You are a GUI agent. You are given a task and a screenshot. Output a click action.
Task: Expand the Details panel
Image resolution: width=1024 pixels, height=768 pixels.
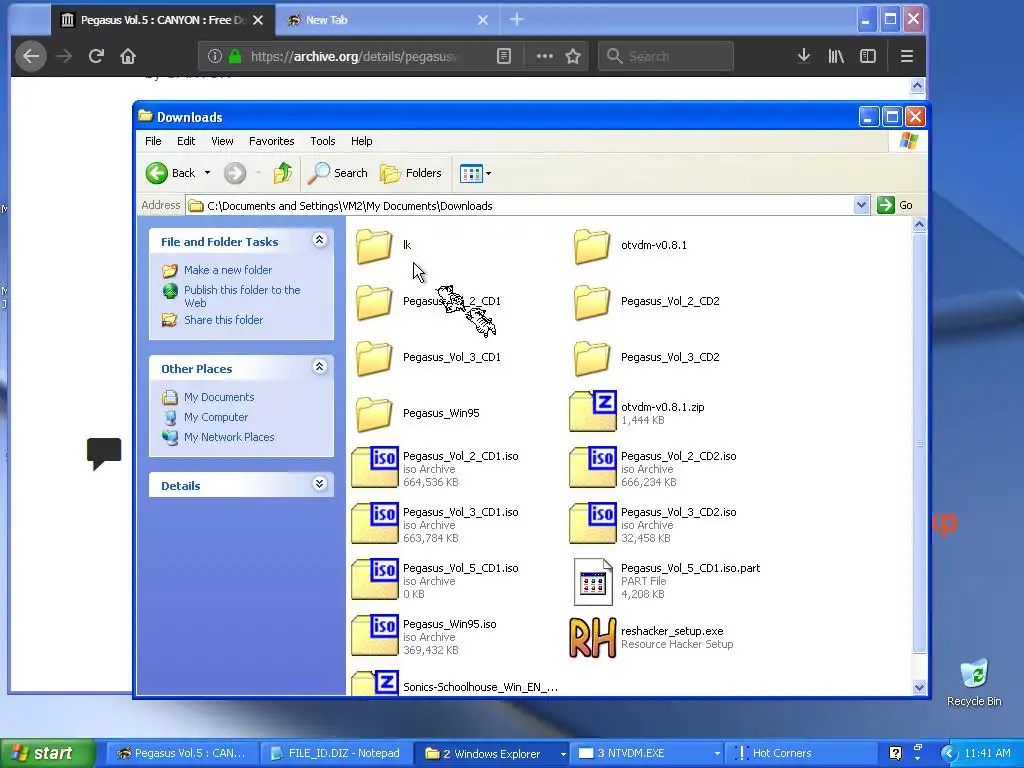click(319, 484)
